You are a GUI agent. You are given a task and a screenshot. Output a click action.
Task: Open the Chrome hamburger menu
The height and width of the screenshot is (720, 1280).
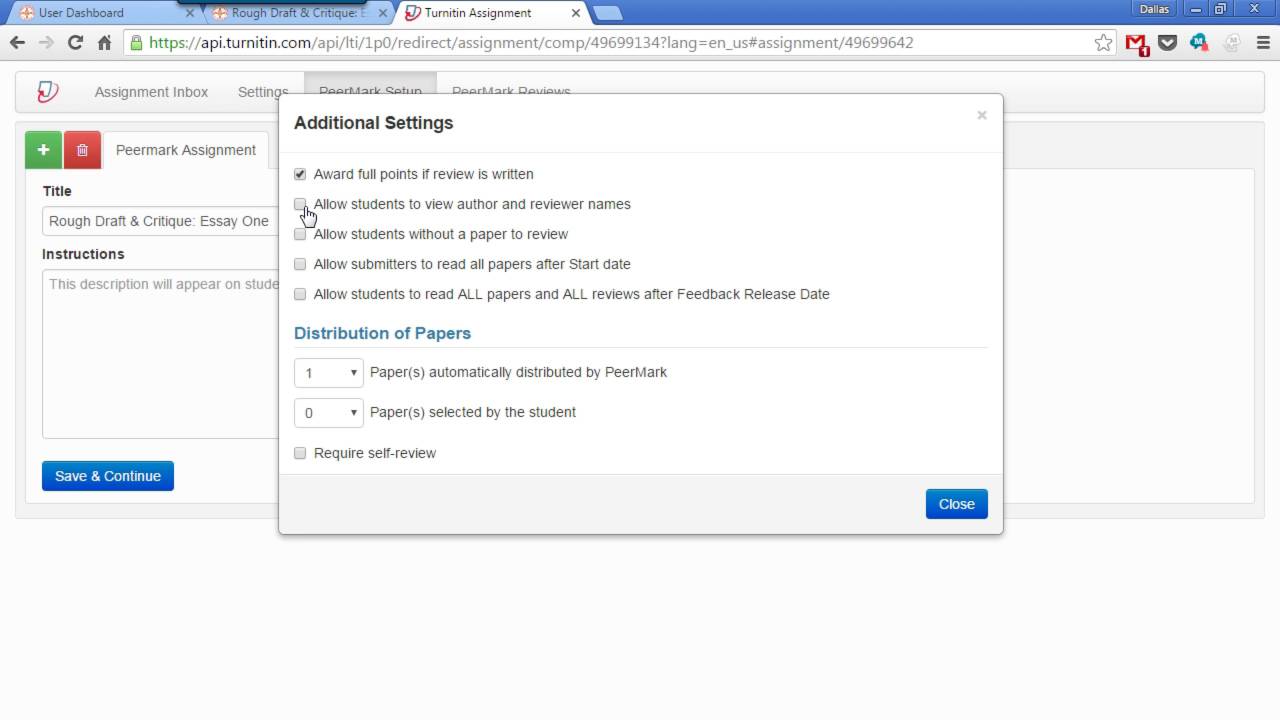click(x=1263, y=43)
